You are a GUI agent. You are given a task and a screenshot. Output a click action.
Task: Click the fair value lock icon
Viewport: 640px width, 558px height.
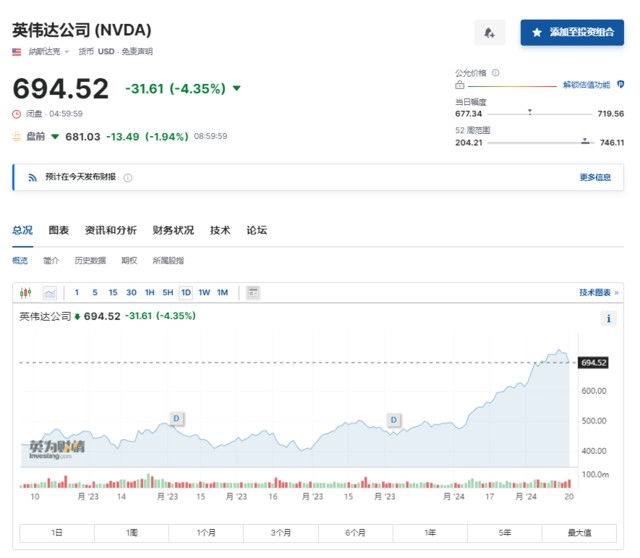(460, 86)
